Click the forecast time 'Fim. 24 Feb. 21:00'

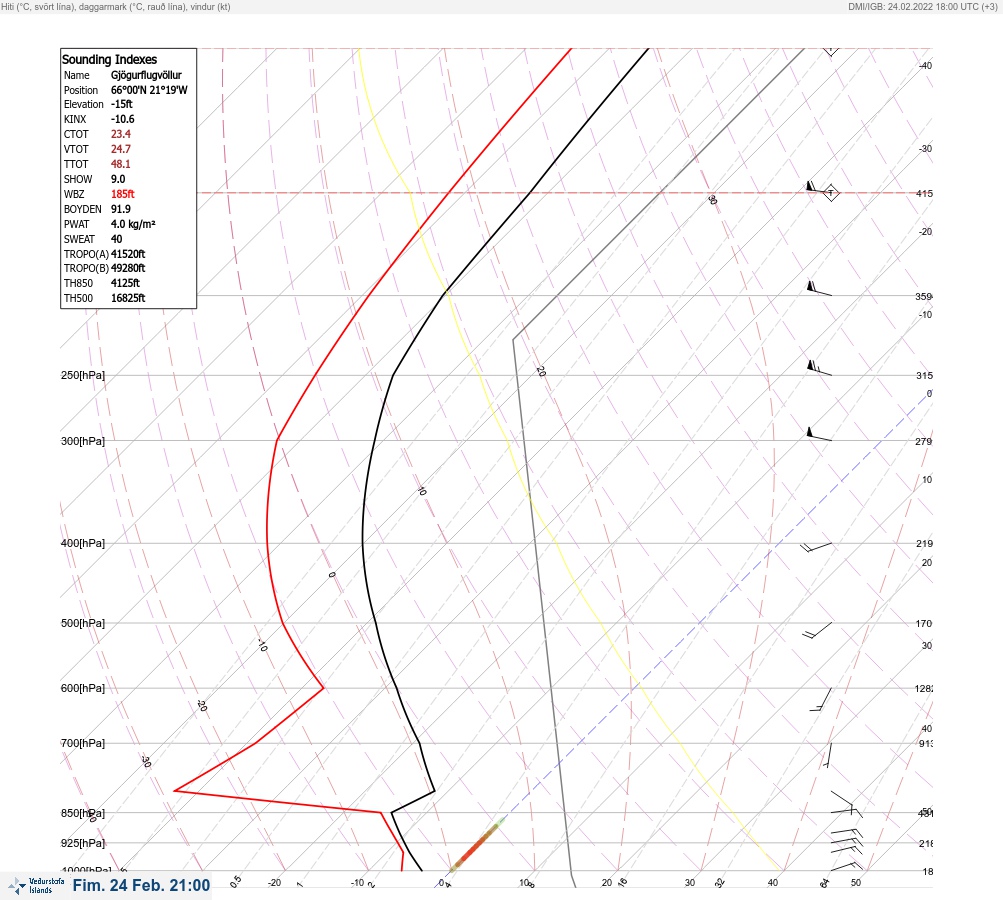pyautogui.click(x=141, y=885)
